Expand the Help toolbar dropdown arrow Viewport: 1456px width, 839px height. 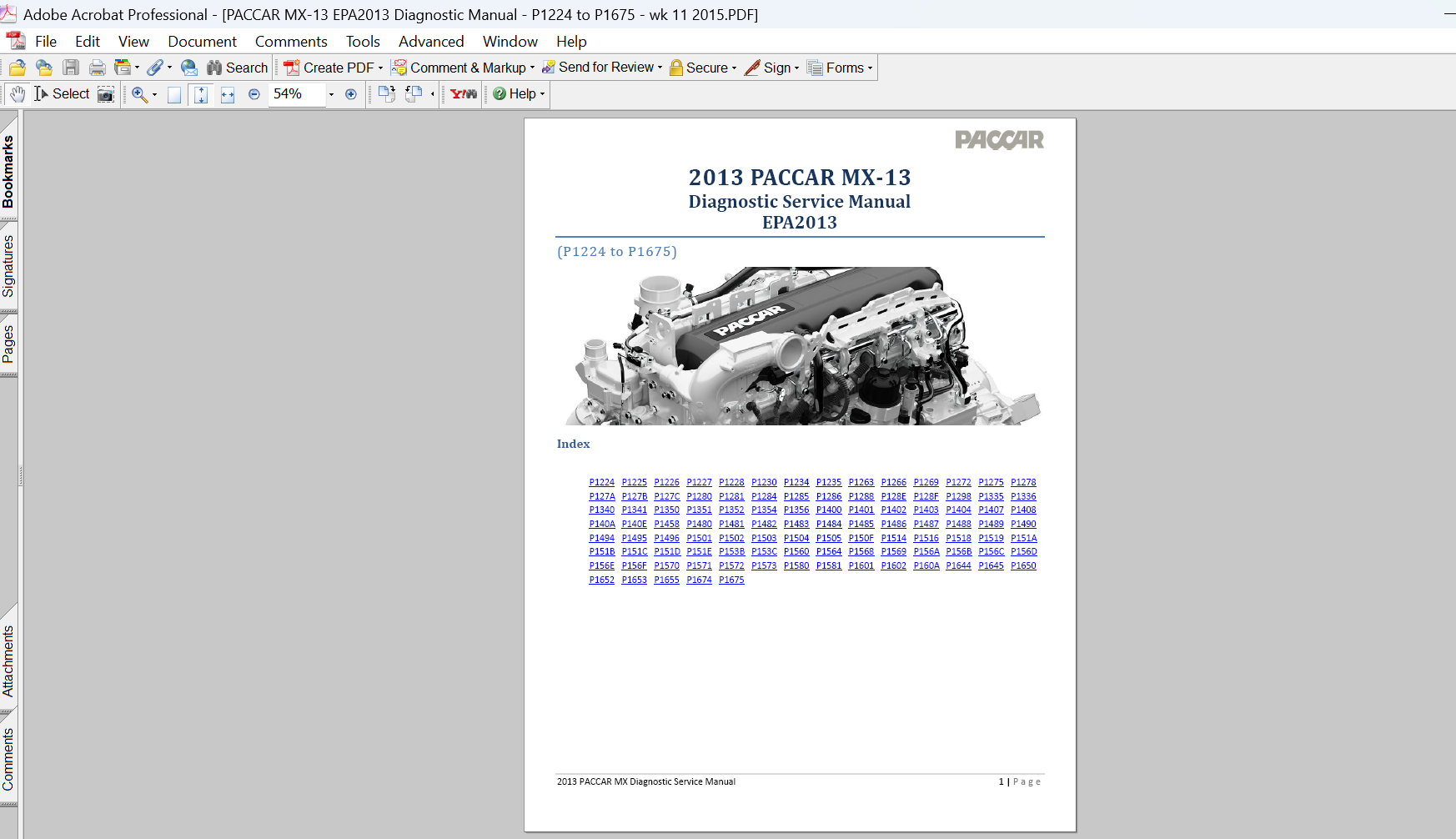(x=543, y=94)
